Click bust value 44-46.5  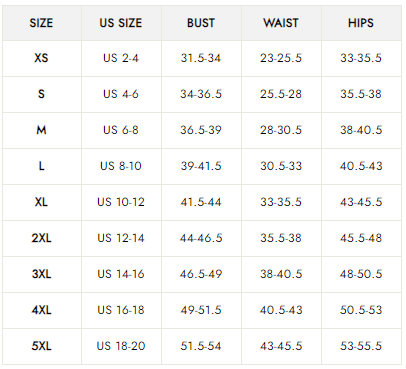(201, 238)
